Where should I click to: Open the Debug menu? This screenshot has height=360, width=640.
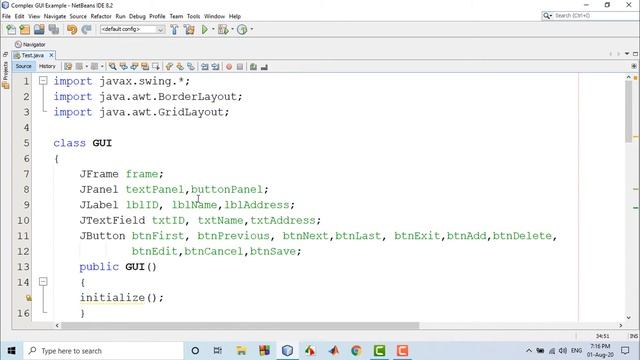click(137, 16)
